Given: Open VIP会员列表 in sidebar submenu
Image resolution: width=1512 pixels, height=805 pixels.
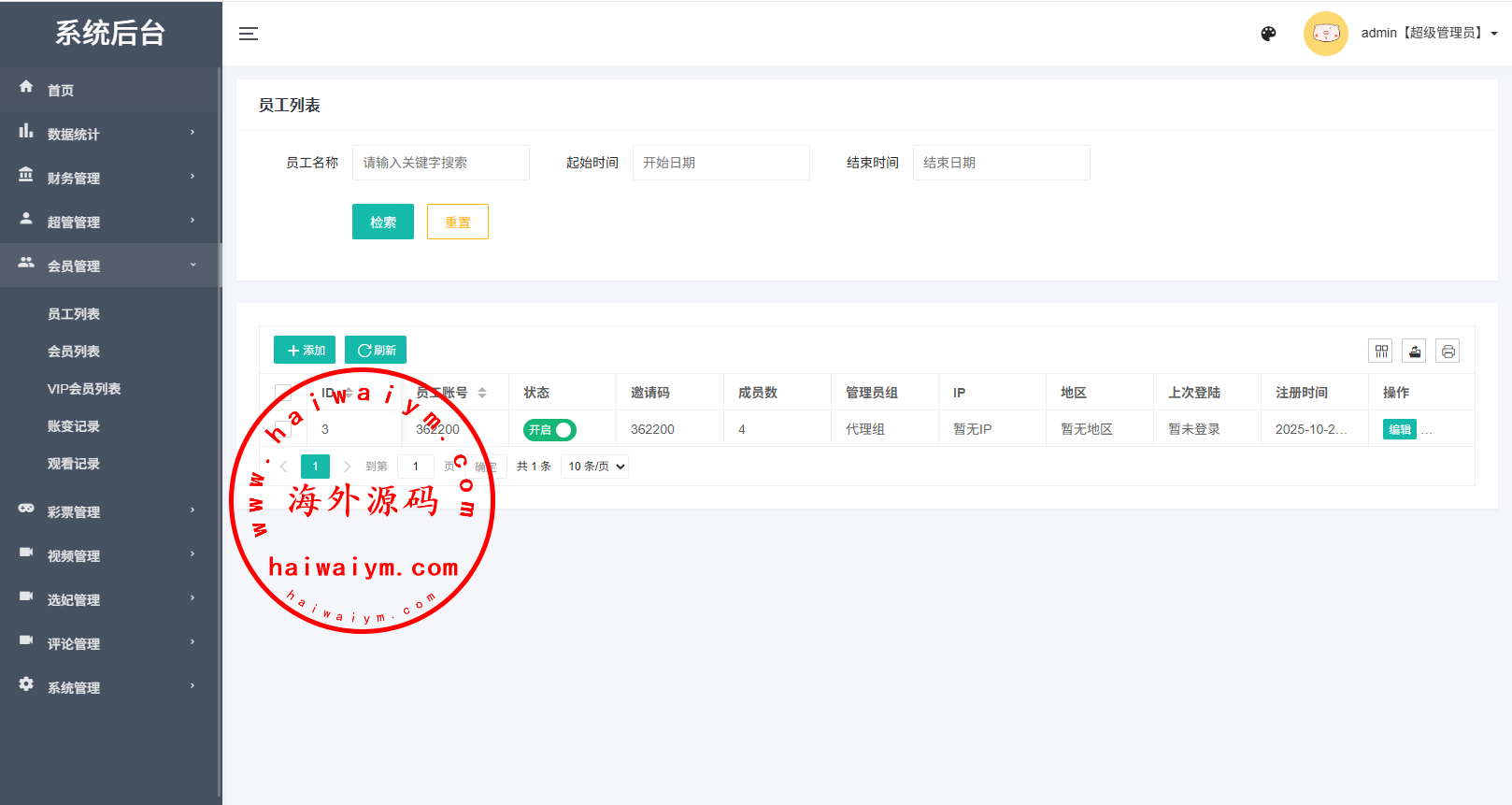Looking at the screenshot, I should pos(84,389).
